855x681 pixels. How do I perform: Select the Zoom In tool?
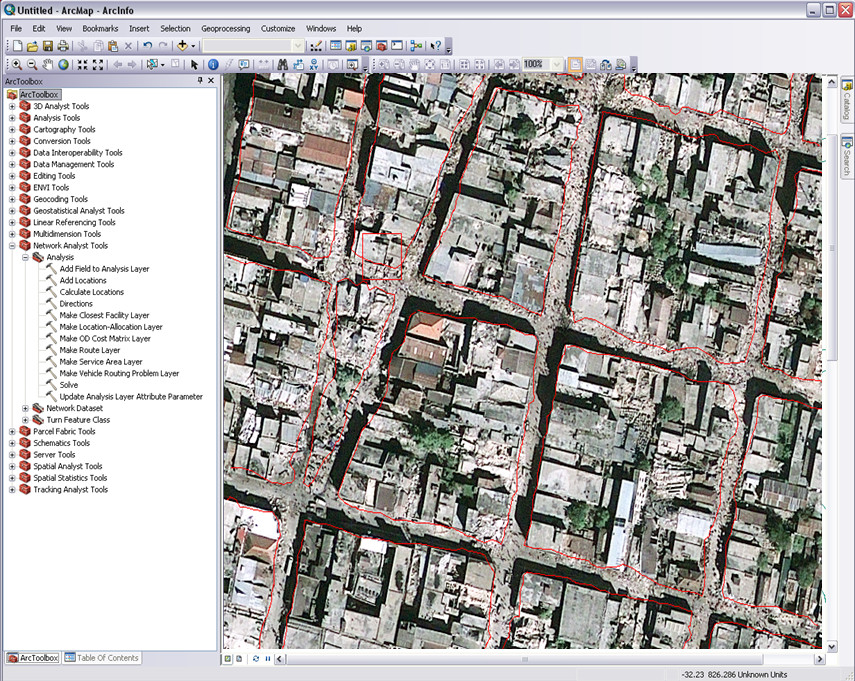pos(16,64)
